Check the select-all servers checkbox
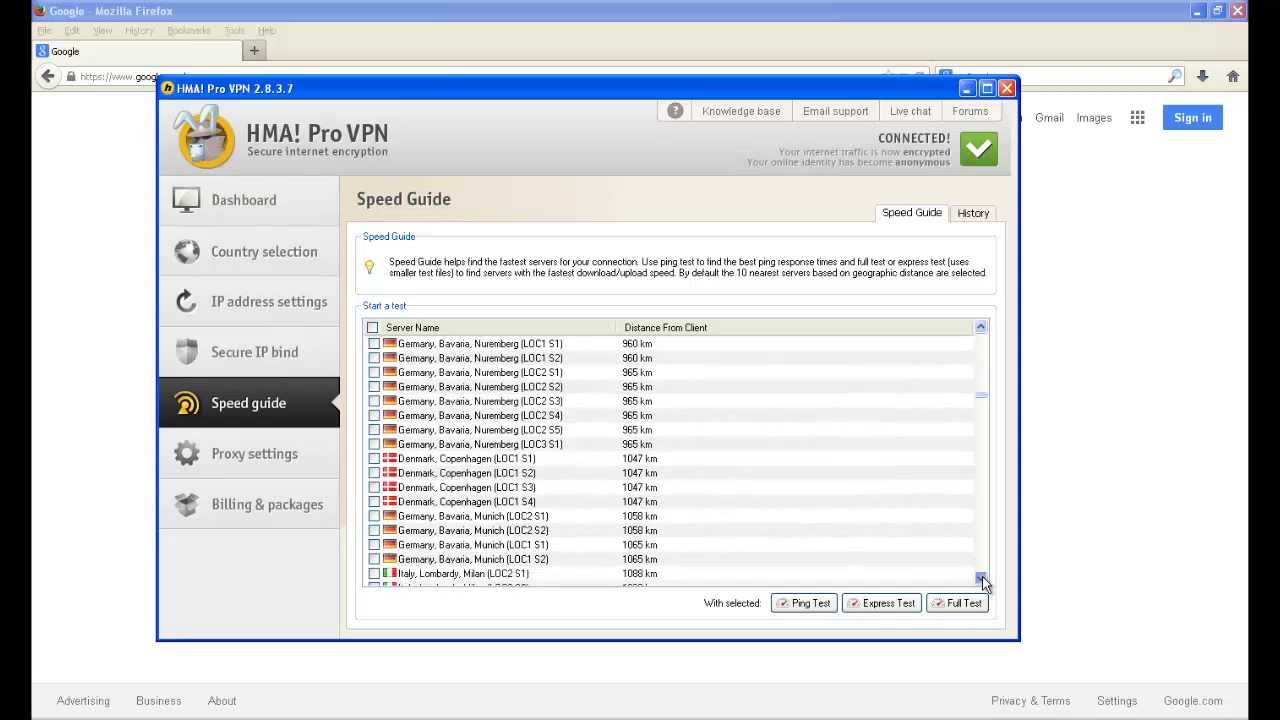The height and width of the screenshot is (720, 1280). click(373, 328)
